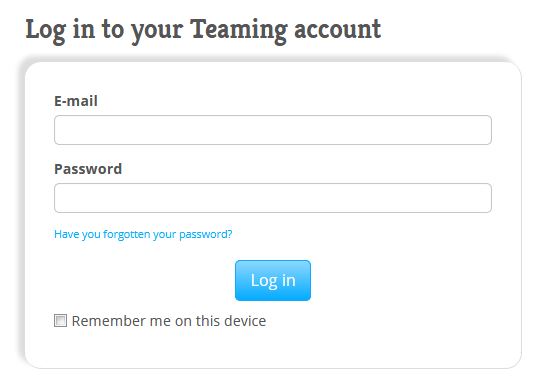
Task: Click the 'Log in' text on the blue button
Action: point(273,281)
